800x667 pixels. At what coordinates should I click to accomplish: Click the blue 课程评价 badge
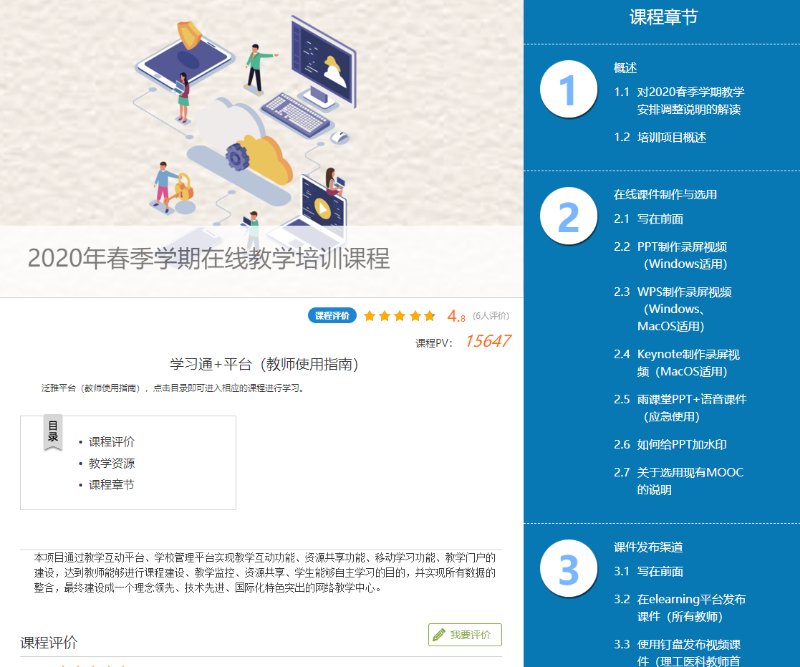[333, 316]
